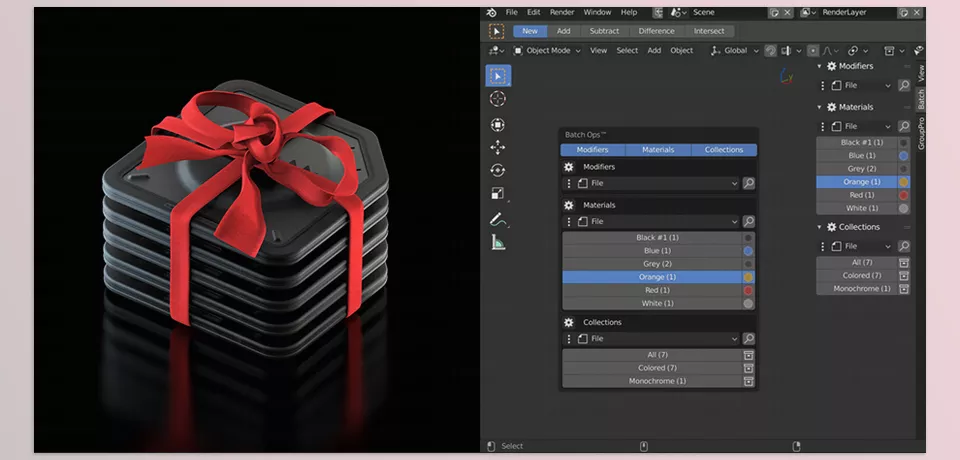Click archive icon beside popup Monochrome collection

748,381
